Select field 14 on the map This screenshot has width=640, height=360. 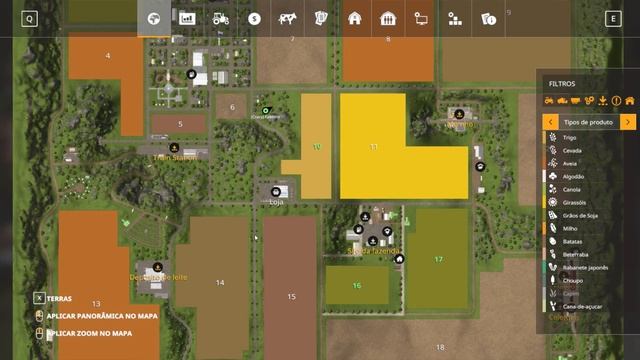[220, 282]
